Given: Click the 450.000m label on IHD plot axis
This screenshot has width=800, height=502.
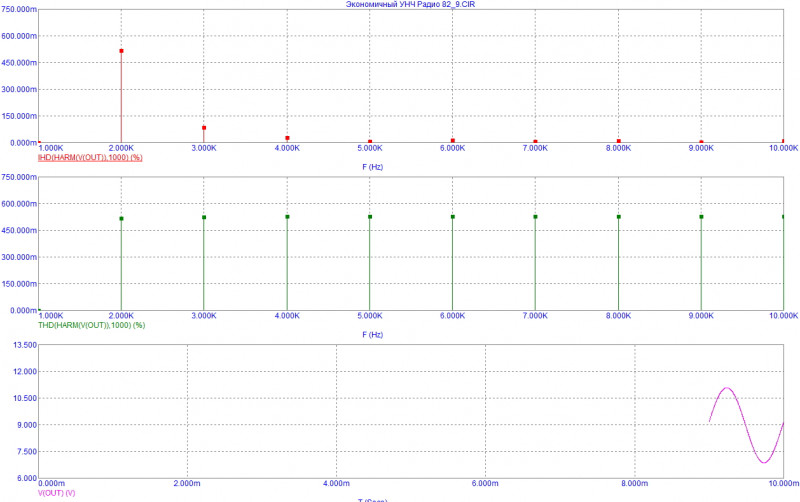Looking at the screenshot, I should [x=19, y=63].
